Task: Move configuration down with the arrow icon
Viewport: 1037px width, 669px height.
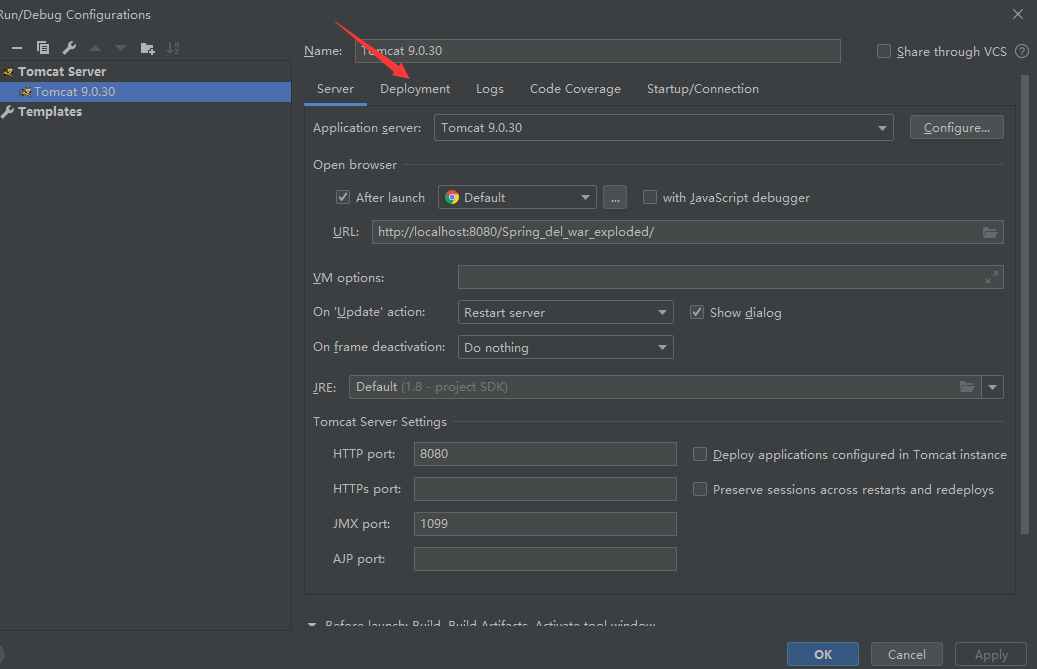Action: click(120, 48)
